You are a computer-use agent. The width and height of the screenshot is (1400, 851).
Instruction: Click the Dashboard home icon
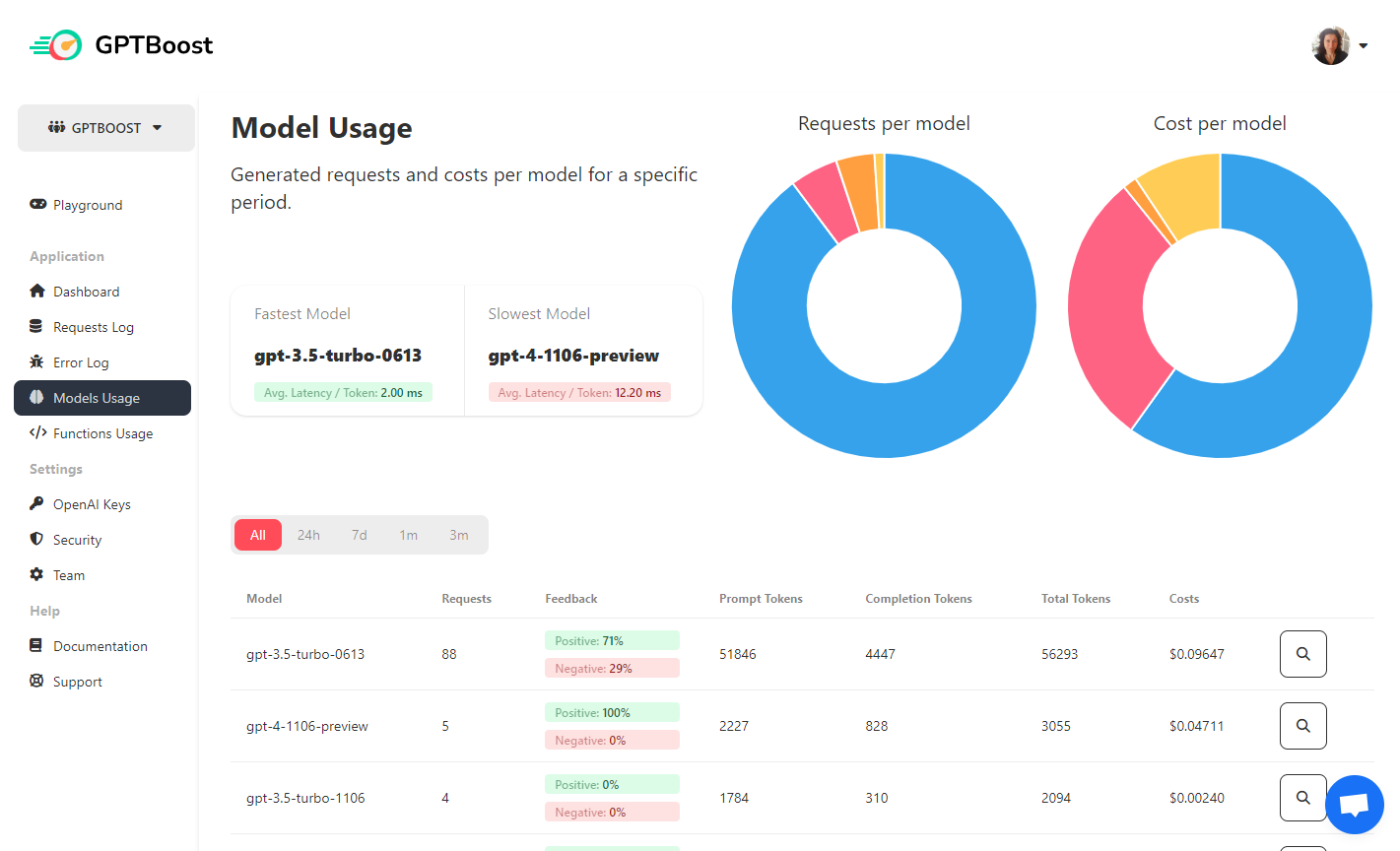37,291
